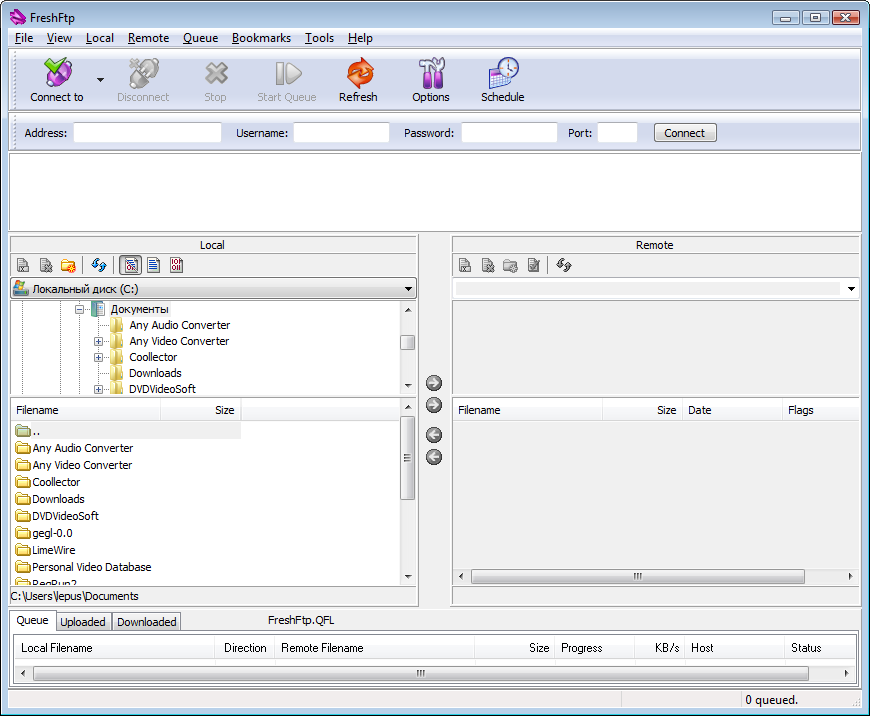
Task: Click the remote rename file icon
Action: [x=465, y=265]
